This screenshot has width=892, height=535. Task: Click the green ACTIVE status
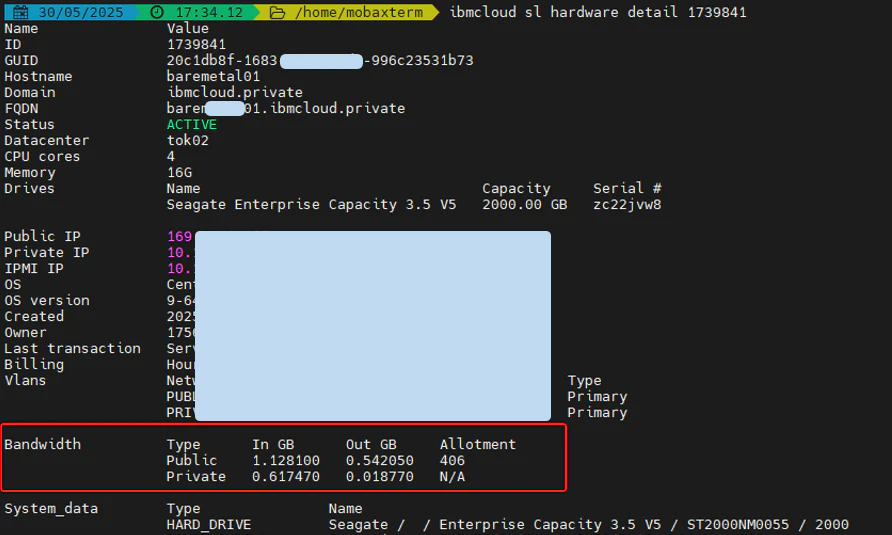pyautogui.click(x=192, y=124)
